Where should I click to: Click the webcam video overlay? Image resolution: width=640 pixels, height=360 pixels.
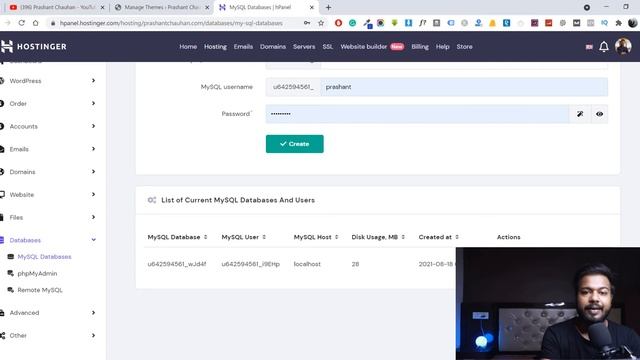click(x=548, y=304)
